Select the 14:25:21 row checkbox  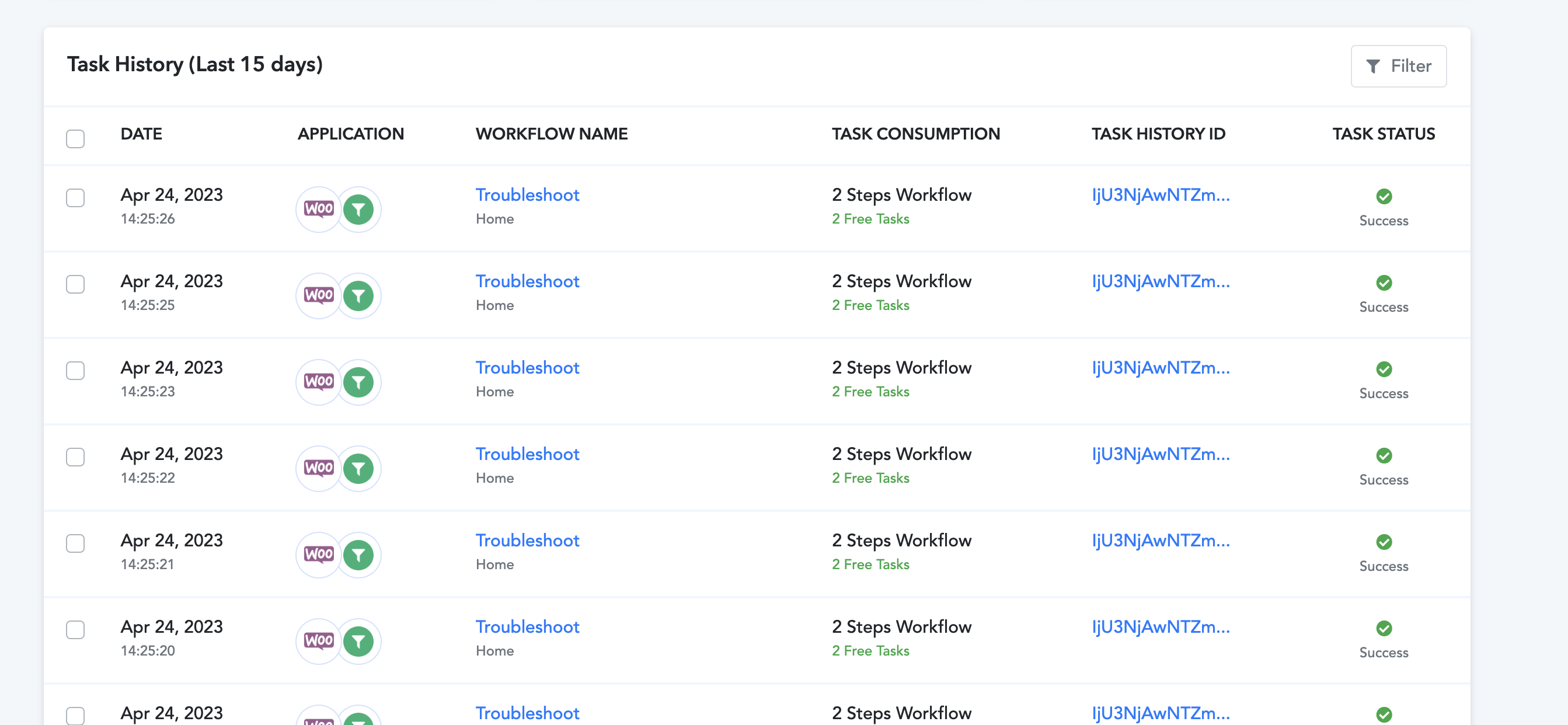pos(75,543)
